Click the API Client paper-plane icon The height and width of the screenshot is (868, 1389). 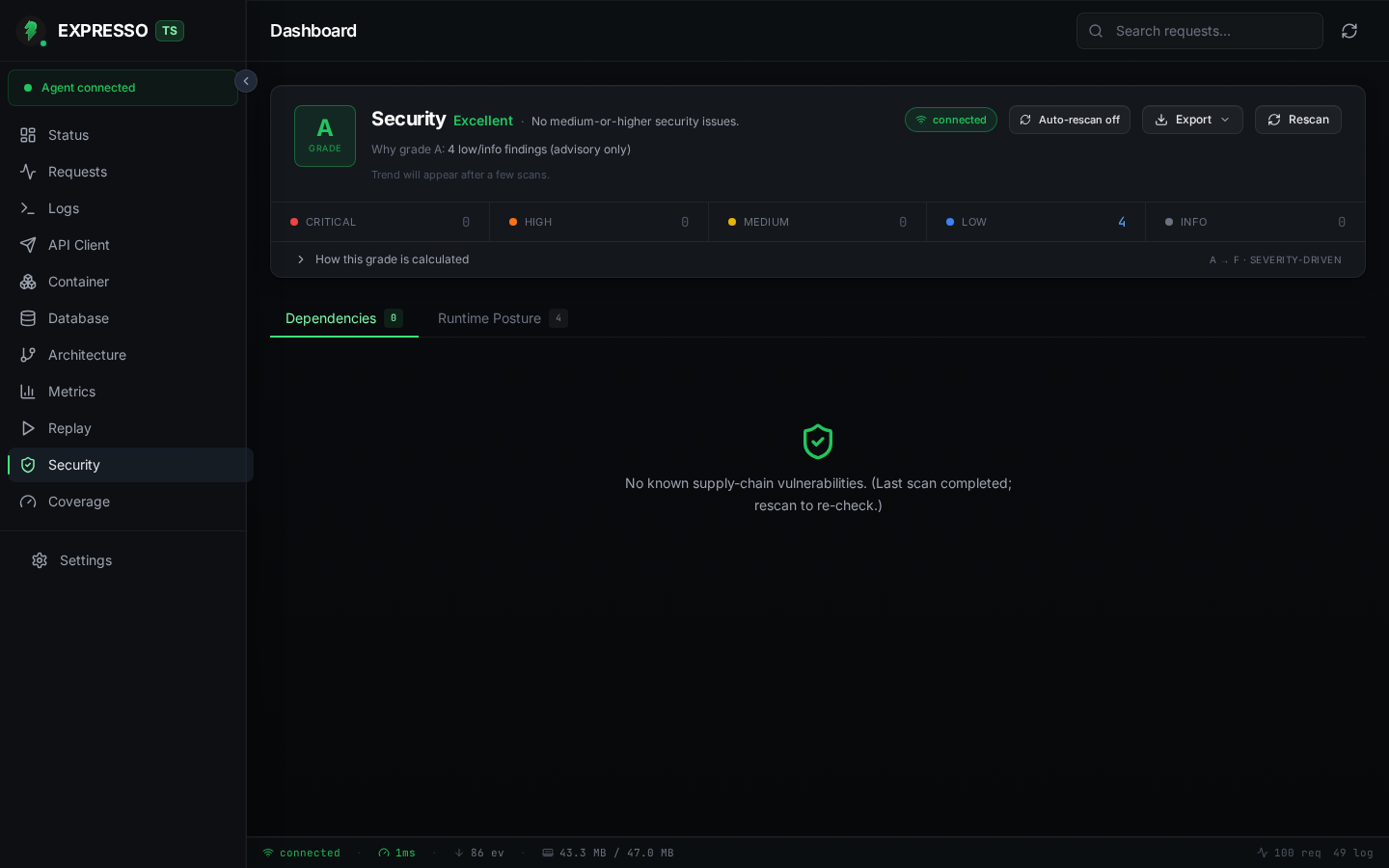(x=28, y=245)
